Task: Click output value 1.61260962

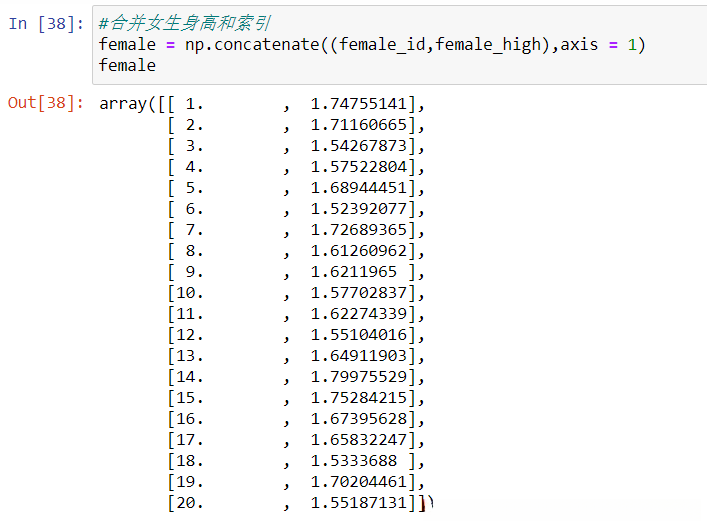Action: tap(358, 251)
